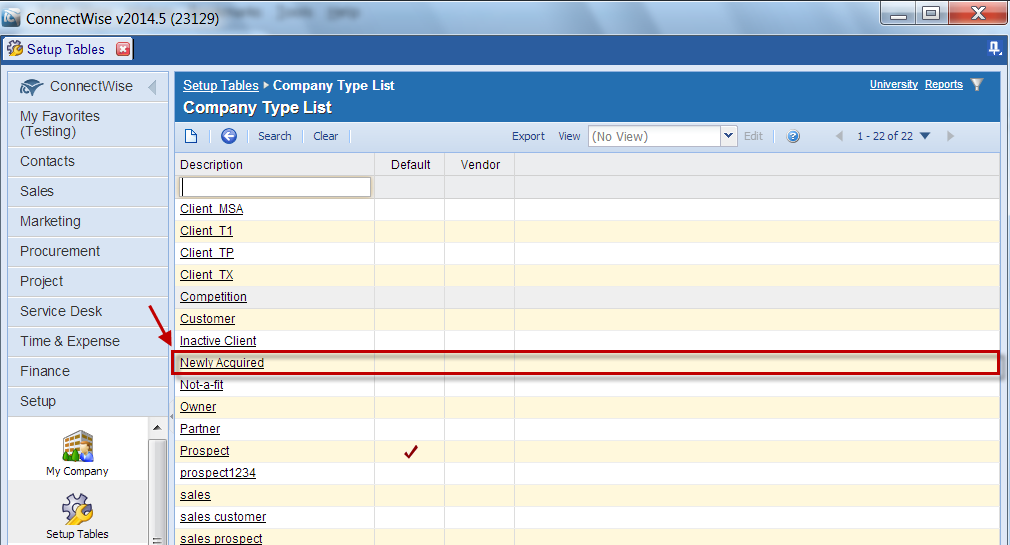Minimize the ConnectWise window
The width and height of the screenshot is (1010, 545).
click(899, 13)
